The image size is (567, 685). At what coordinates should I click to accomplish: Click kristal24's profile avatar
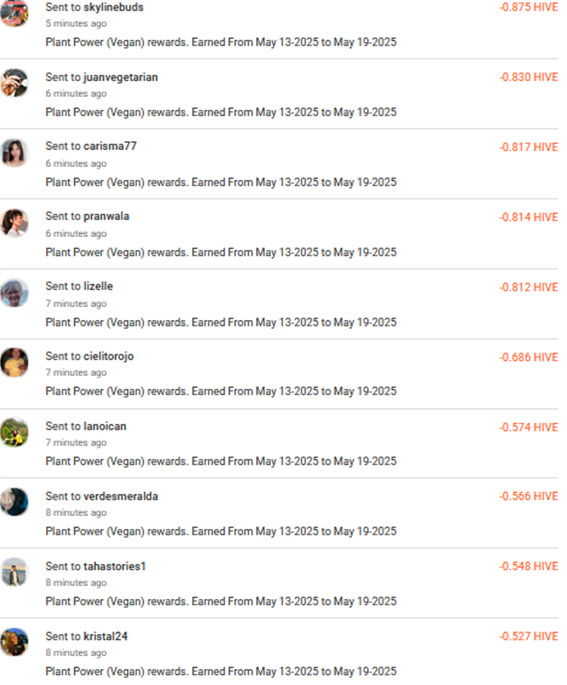(x=14, y=642)
